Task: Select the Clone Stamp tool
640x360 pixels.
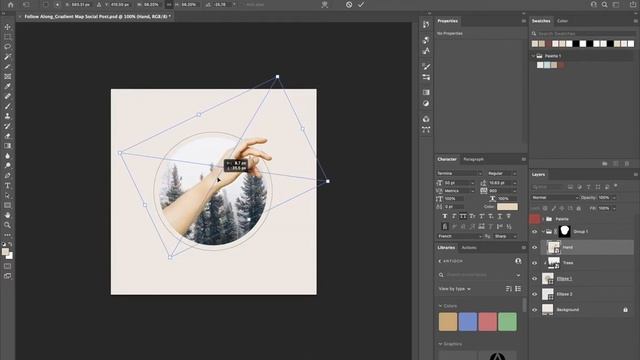Action: tap(7, 116)
